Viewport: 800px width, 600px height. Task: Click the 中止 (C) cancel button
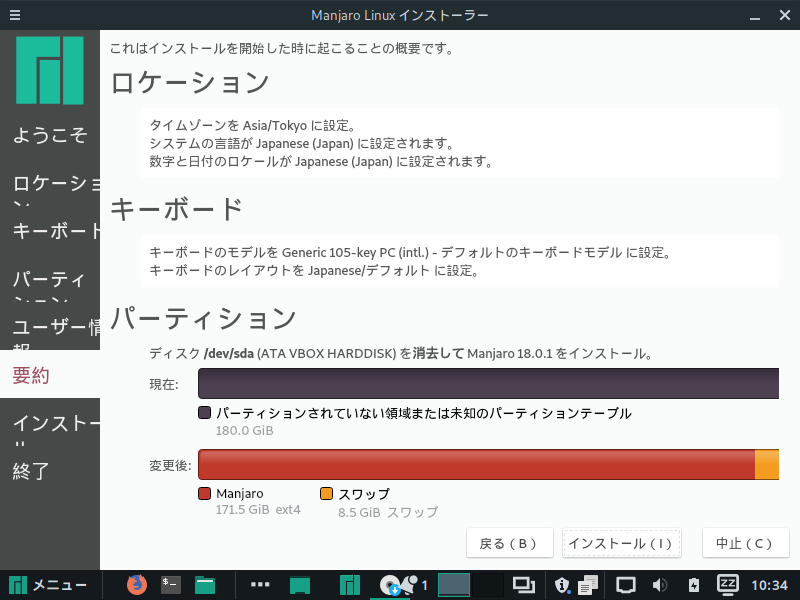[745, 543]
